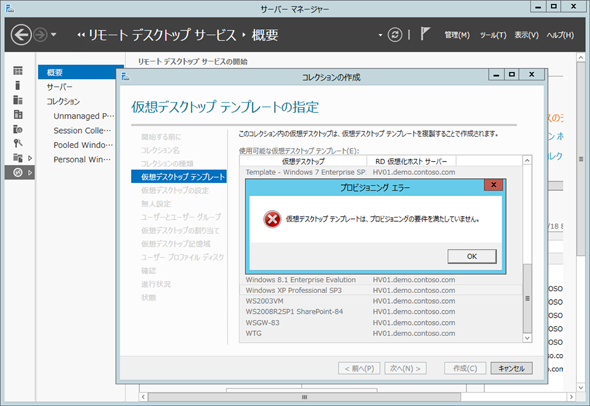Viewport: 590px width, 406px height.
Task: Select サーバー in the navigation pane
Action: point(59,87)
